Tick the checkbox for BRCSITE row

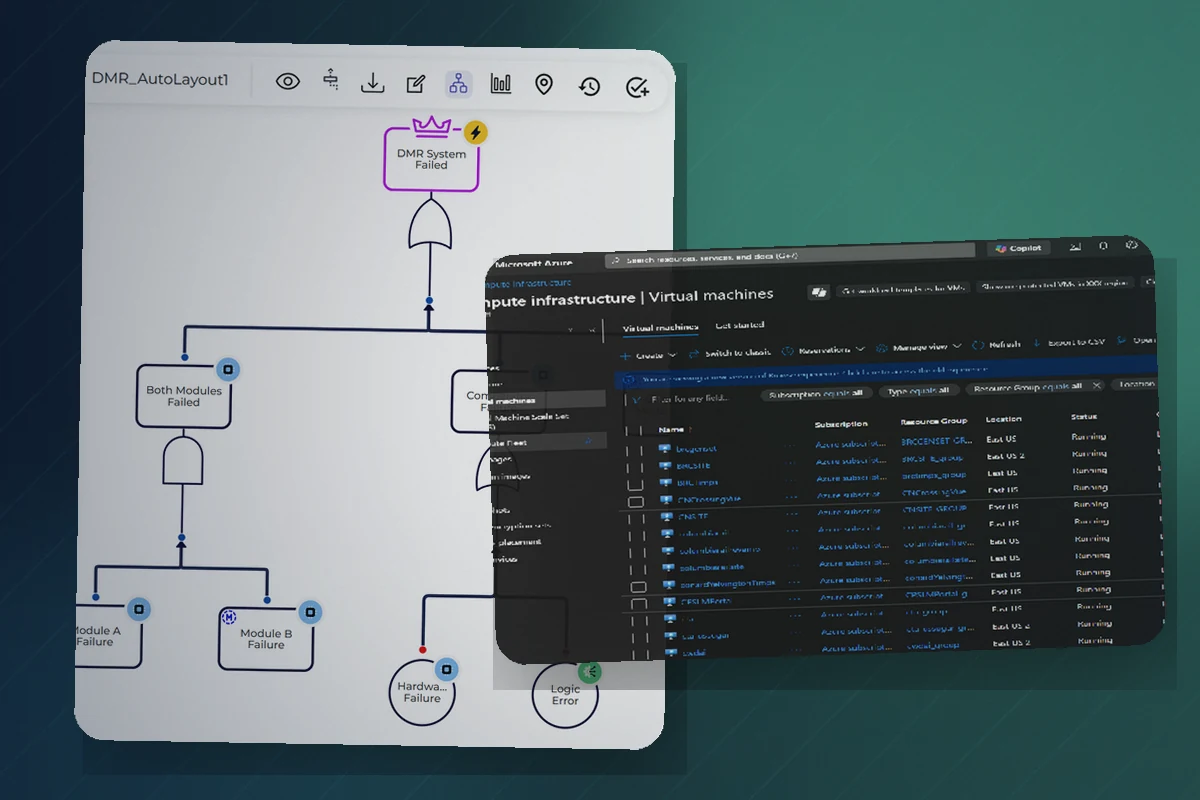click(635, 466)
